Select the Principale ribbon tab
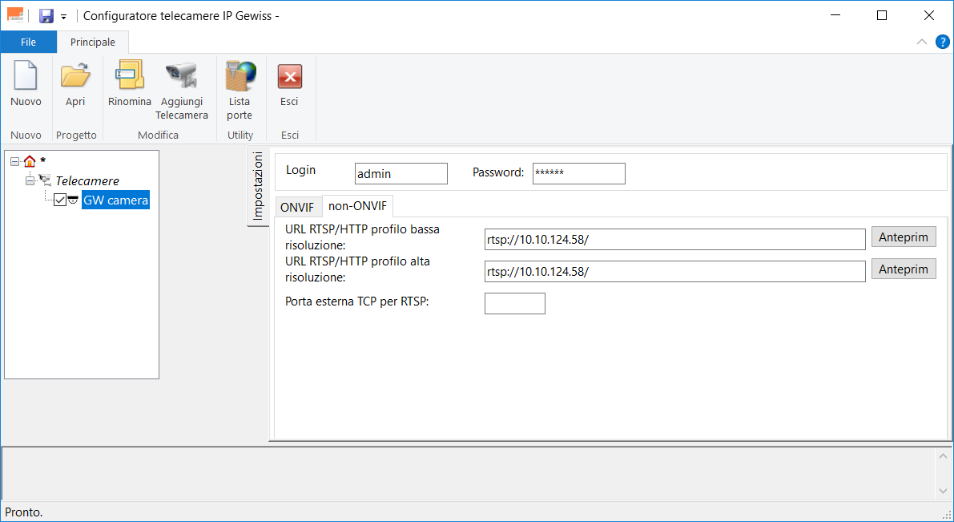 pos(92,42)
